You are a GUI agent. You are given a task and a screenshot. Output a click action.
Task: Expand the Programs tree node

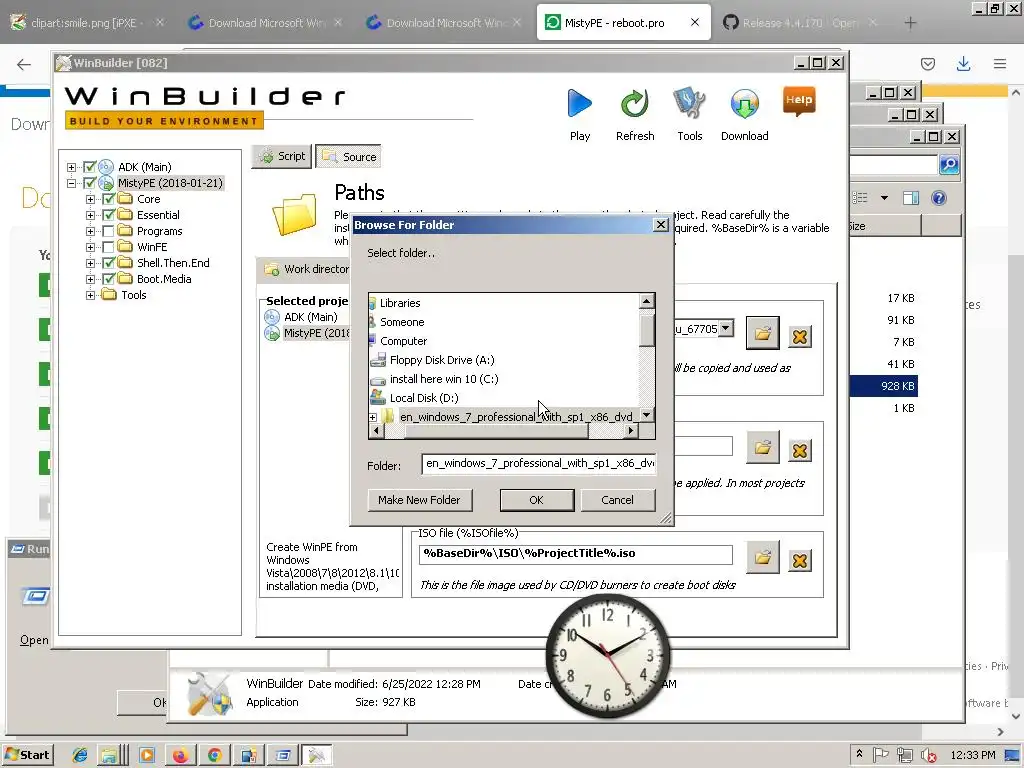point(90,231)
